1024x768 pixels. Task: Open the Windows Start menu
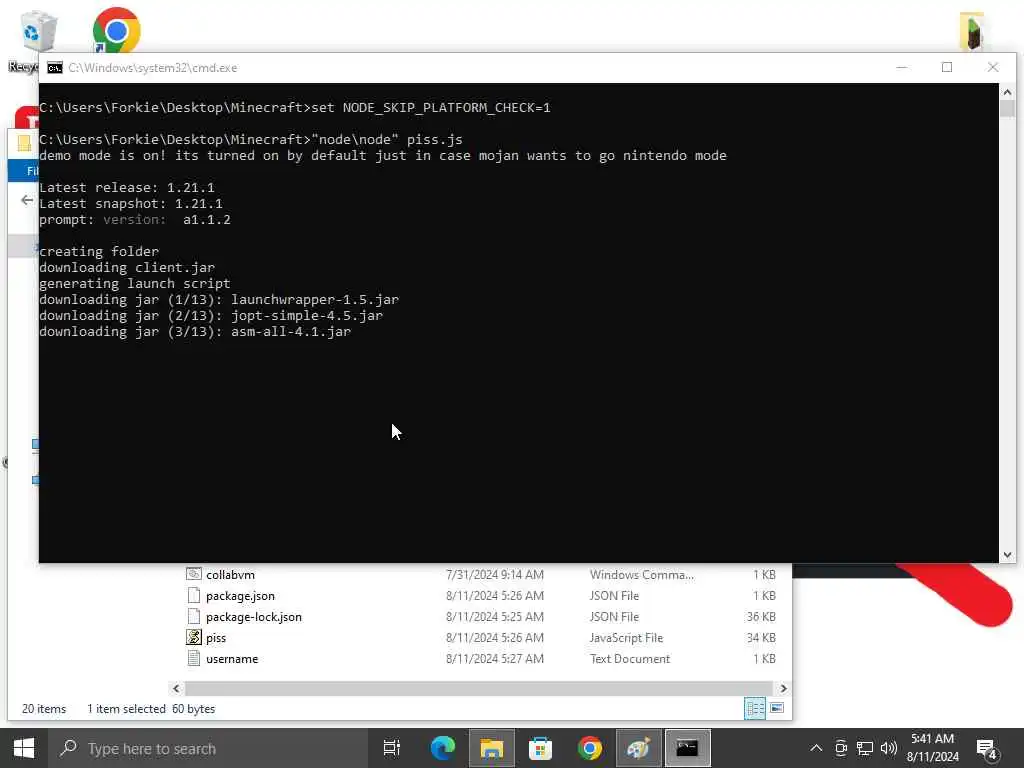[x=24, y=748]
